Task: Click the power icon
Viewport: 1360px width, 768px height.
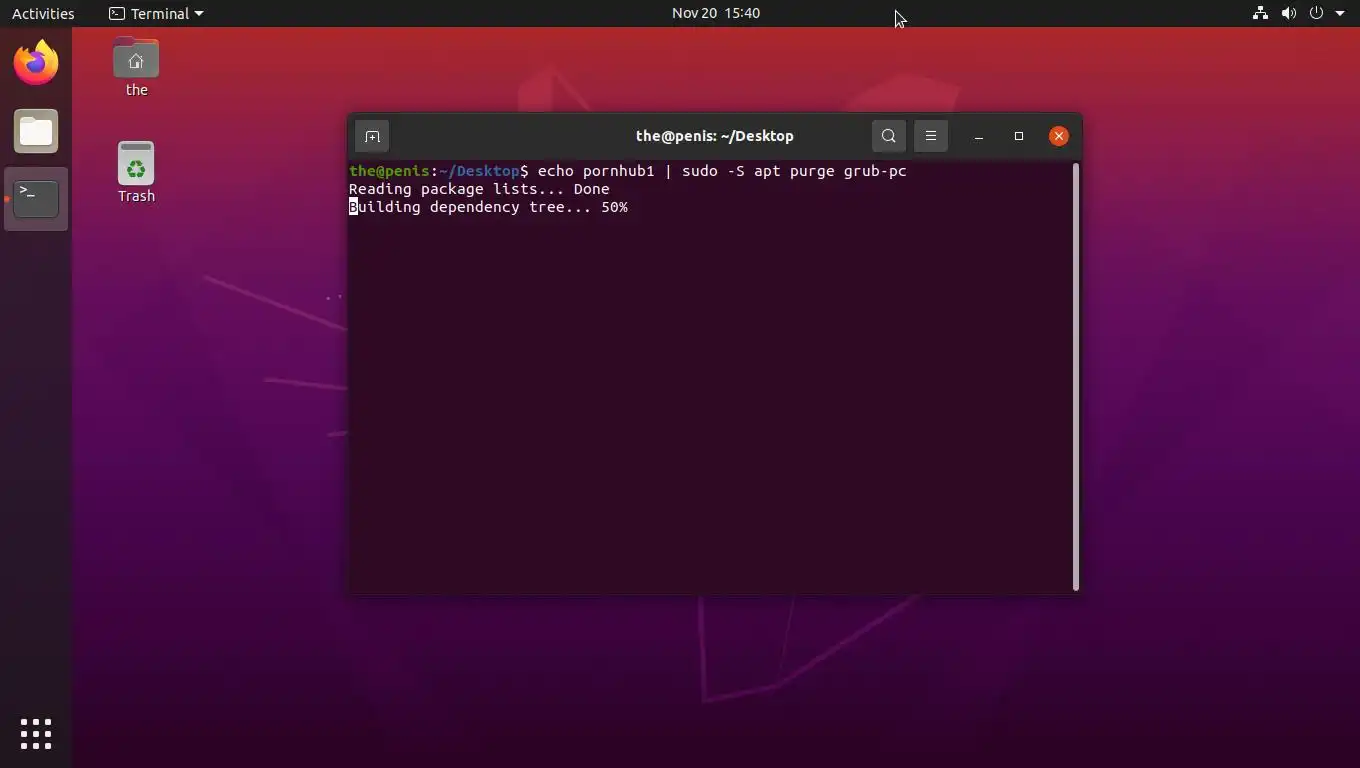Action: coord(1316,13)
